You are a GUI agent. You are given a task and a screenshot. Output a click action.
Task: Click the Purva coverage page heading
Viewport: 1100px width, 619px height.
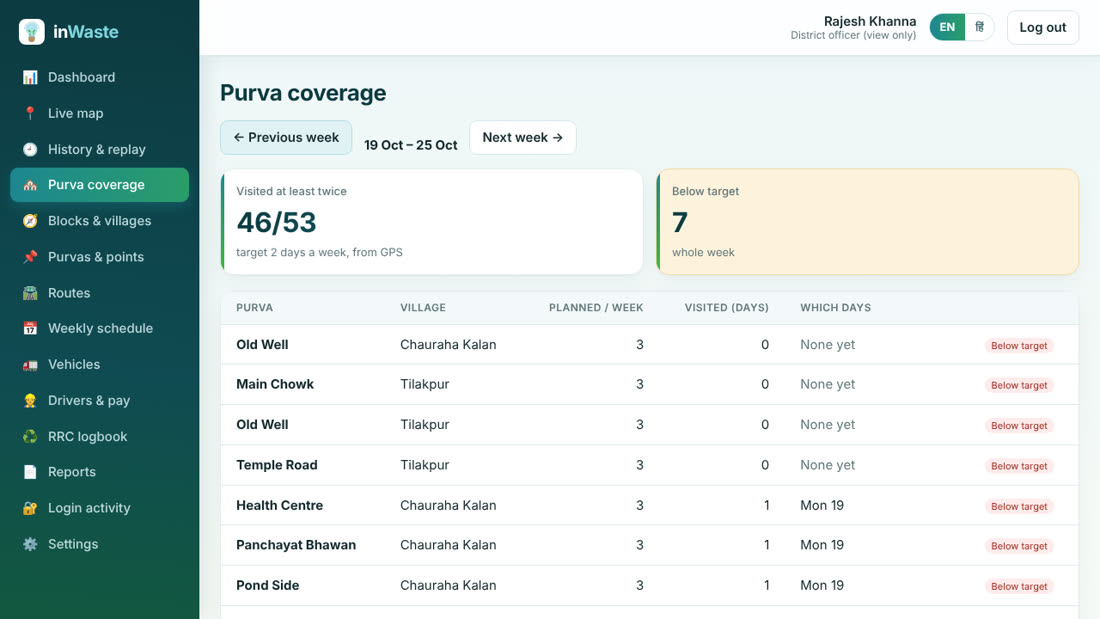tap(303, 93)
